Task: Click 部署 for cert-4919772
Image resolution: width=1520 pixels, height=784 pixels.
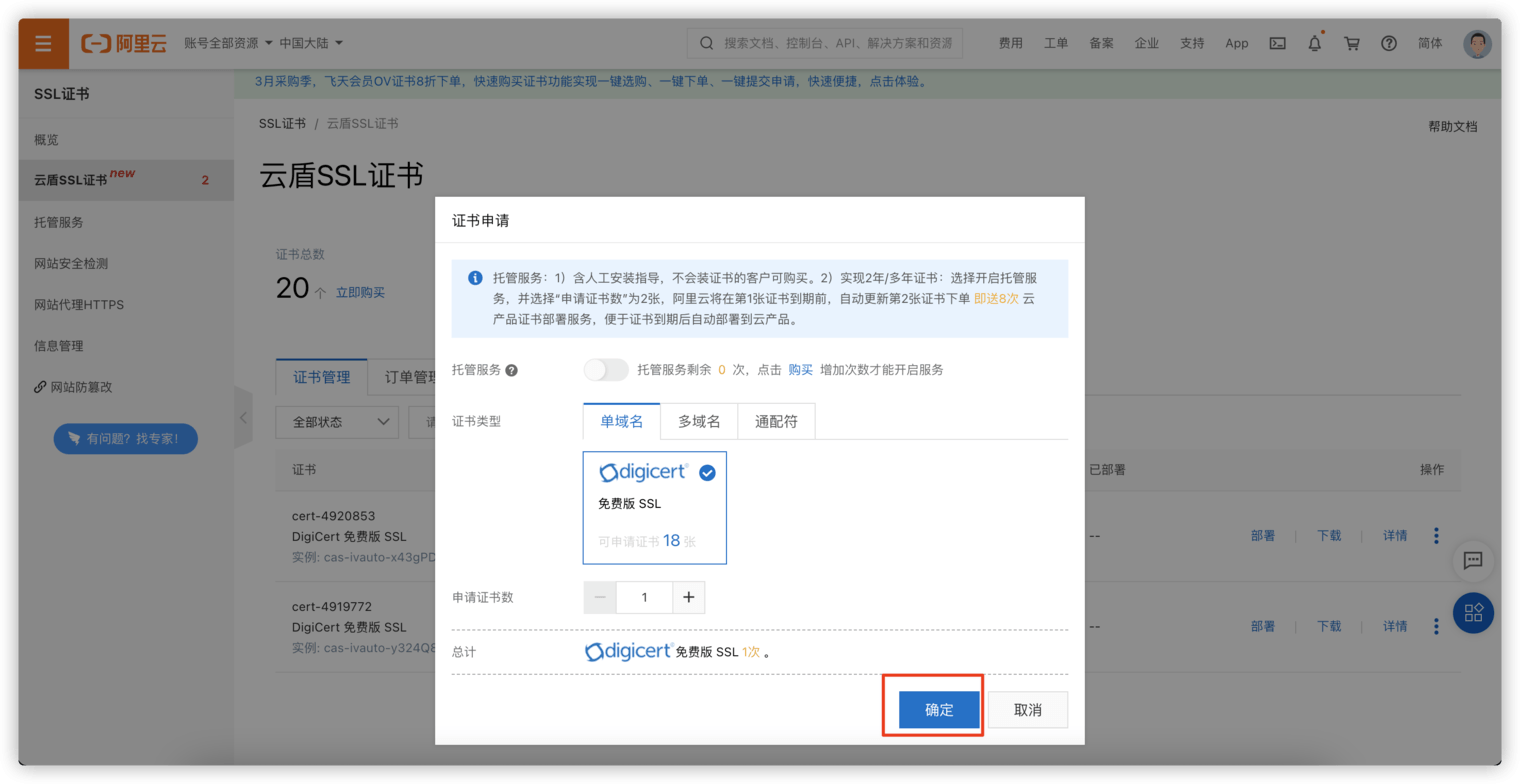Action: pyautogui.click(x=1263, y=626)
